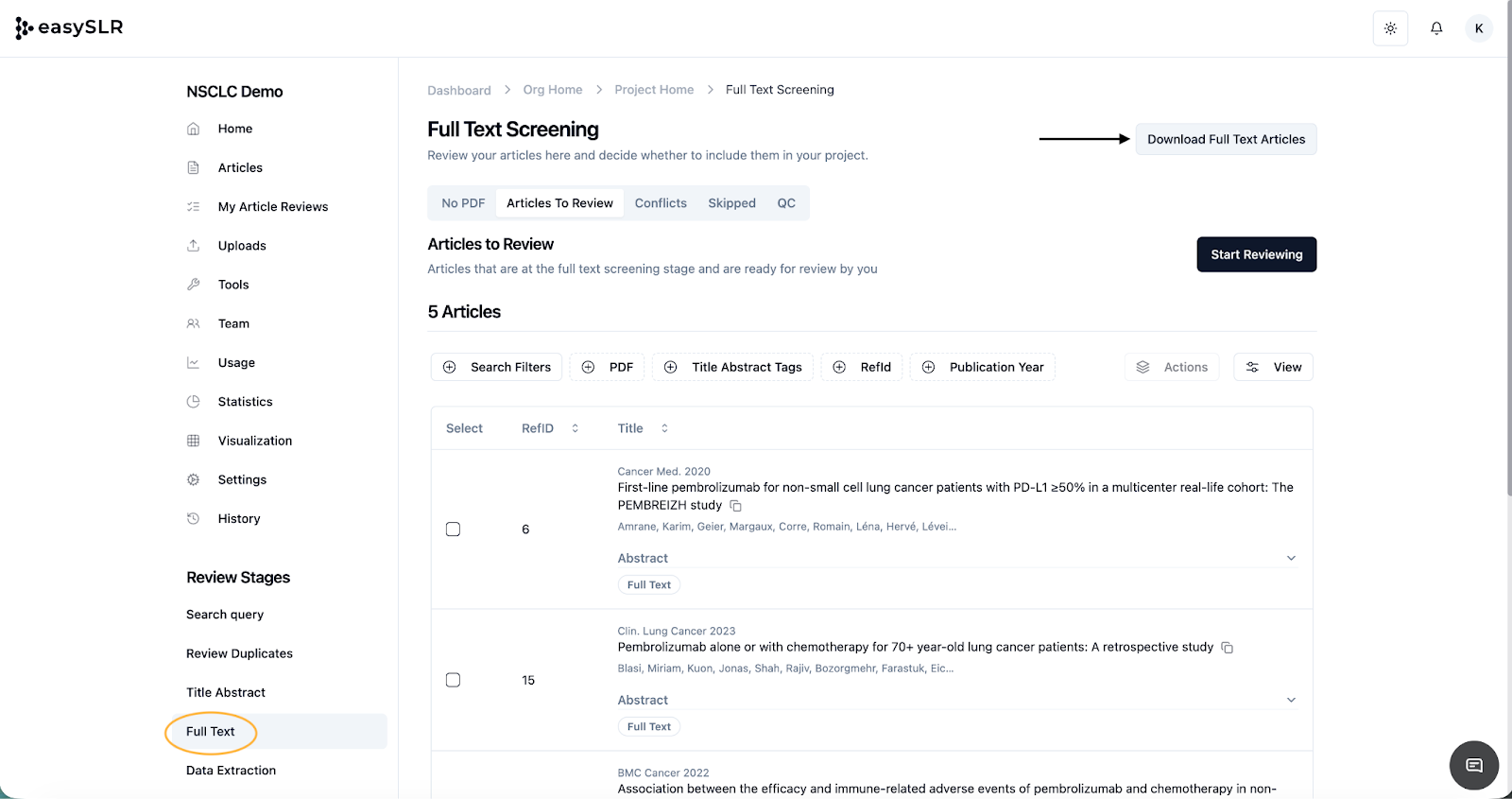The height and width of the screenshot is (799, 1512).
Task: Copy title of the 70+ year-old retrospective study
Action: pyautogui.click(x=1227, y=648)
